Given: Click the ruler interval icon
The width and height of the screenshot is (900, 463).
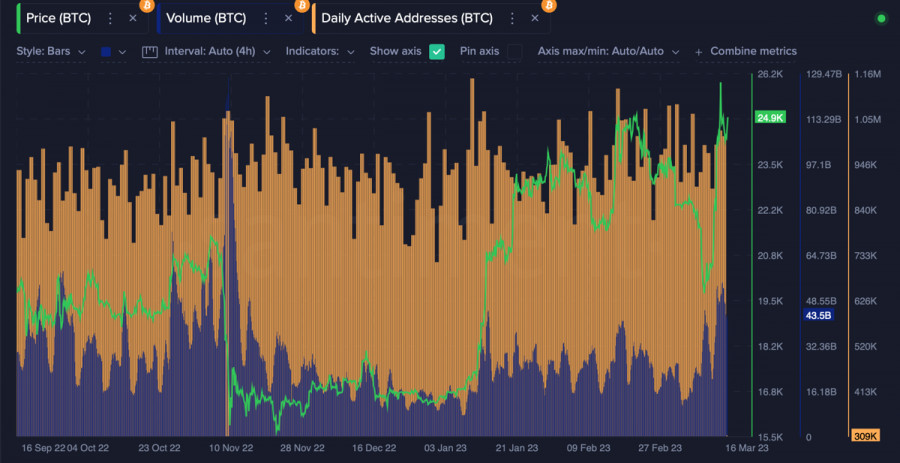Looking at the screenshot, I should (151, 51).
